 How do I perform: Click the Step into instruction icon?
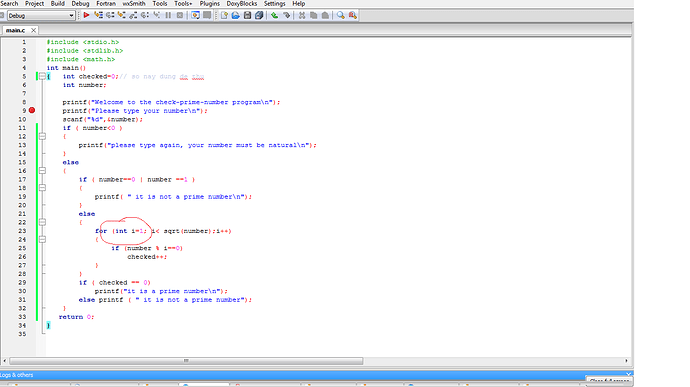[x=156, y=15]
